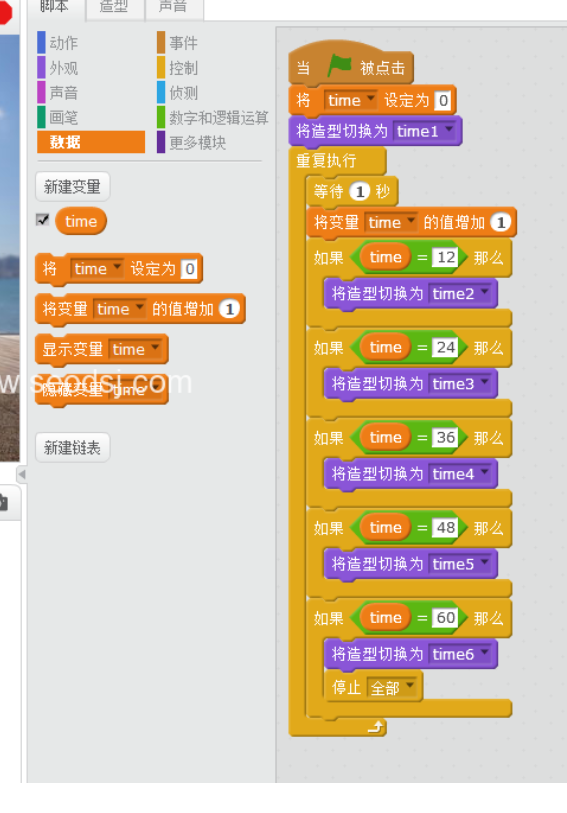Click the 60 value in the if condition
The height and width of the screenshot is (813, 567).
click(446, 618)
